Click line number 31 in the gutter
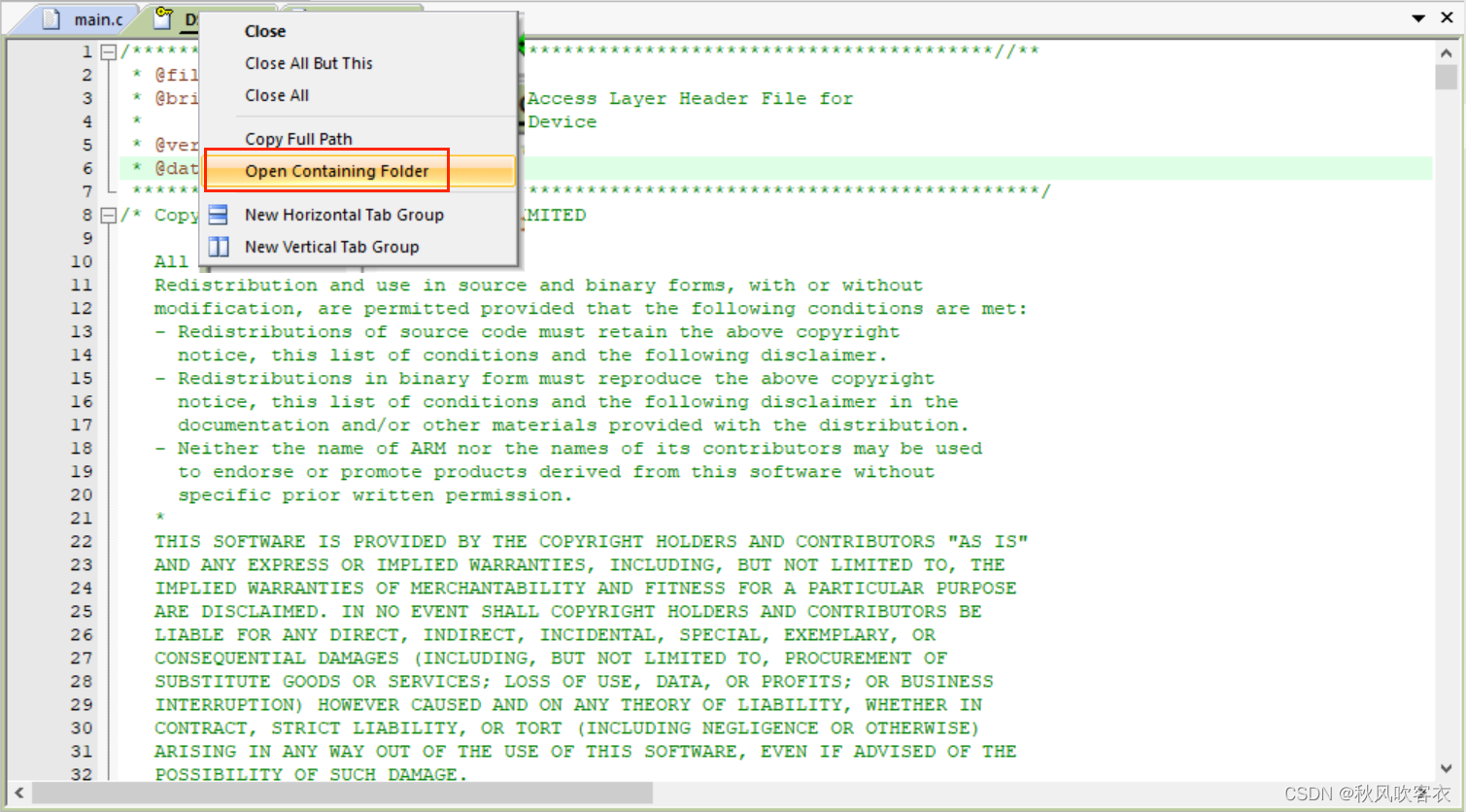The height and width of the screenshot is (812, 1466). [x=82, y=751]
